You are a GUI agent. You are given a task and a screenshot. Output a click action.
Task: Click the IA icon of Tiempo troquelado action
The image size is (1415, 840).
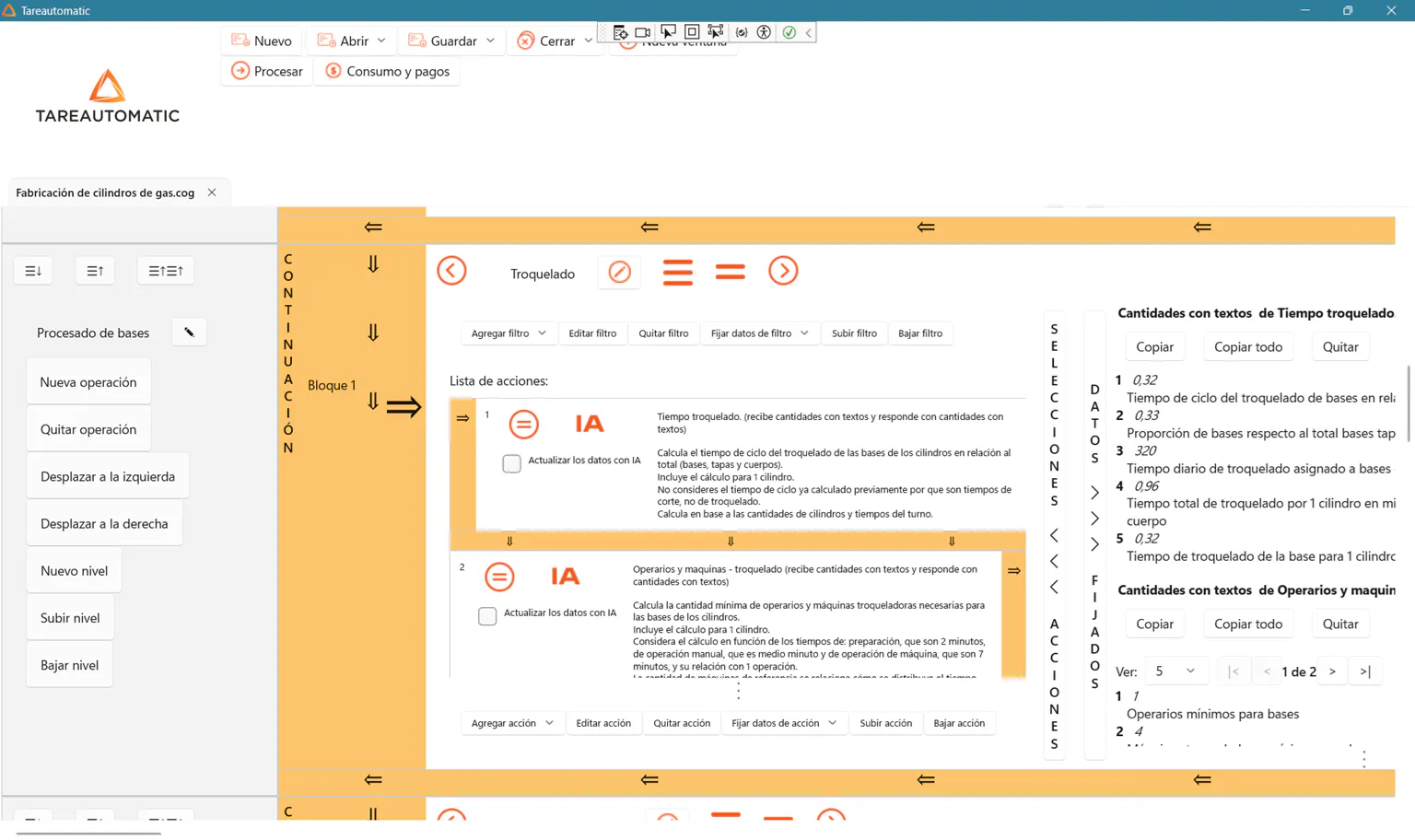coord(590,424)
